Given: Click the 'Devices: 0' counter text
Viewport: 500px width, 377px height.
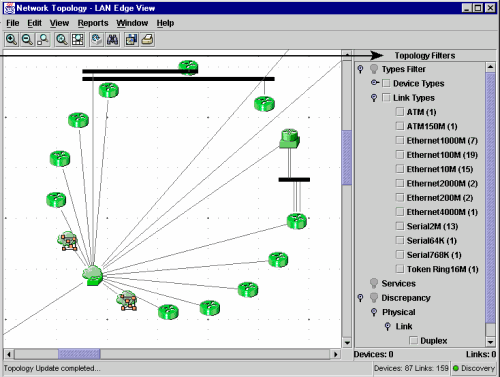Looking at the screenshot, I should pyautogui.click(x=373, y=354).
